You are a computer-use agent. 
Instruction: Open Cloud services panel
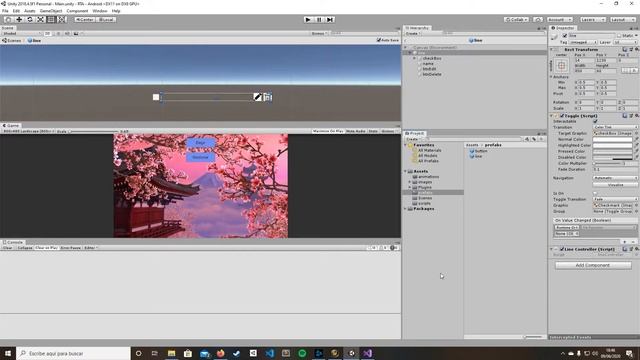pos(538,20)
